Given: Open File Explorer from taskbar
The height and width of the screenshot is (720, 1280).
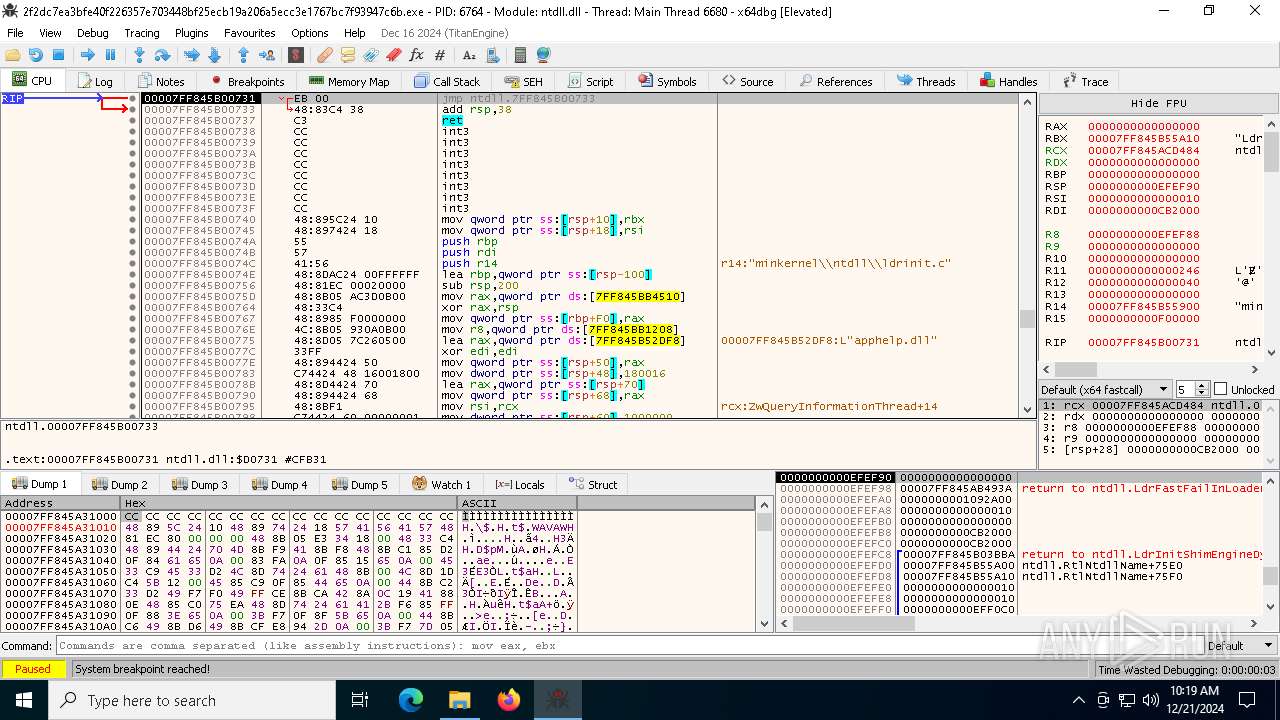Looking at the screenshot, I should [x=460, y=699].
